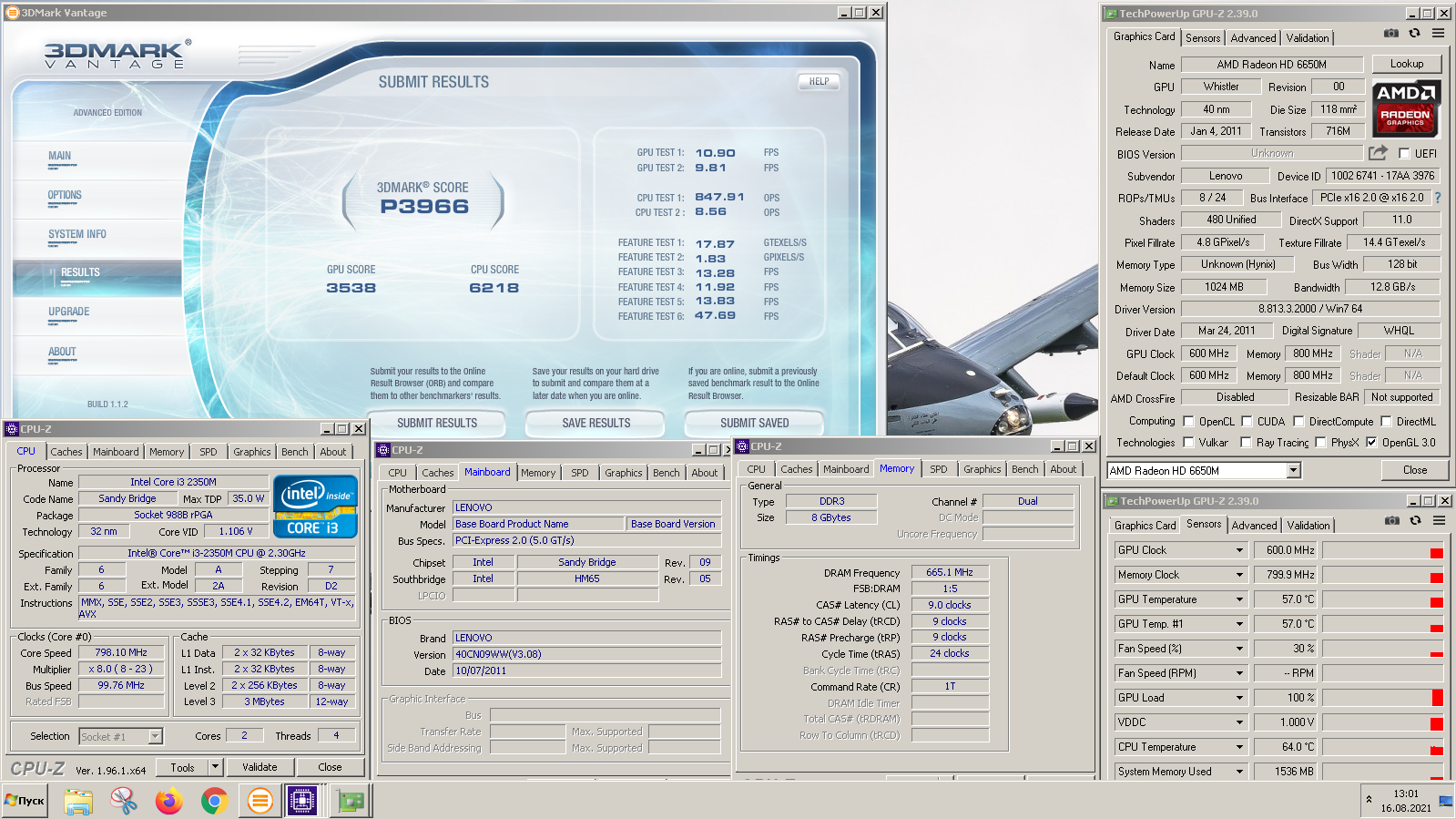Toggle the CUDA checkbox
1456x819 pixels.
[x=1247, y=421]
